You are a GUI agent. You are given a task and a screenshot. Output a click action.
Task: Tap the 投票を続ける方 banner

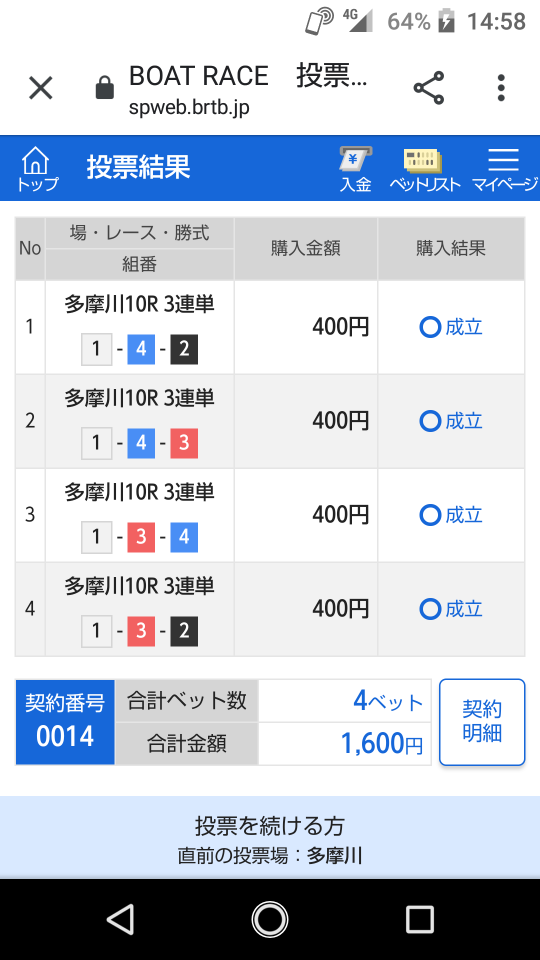(x=270, y=838)
